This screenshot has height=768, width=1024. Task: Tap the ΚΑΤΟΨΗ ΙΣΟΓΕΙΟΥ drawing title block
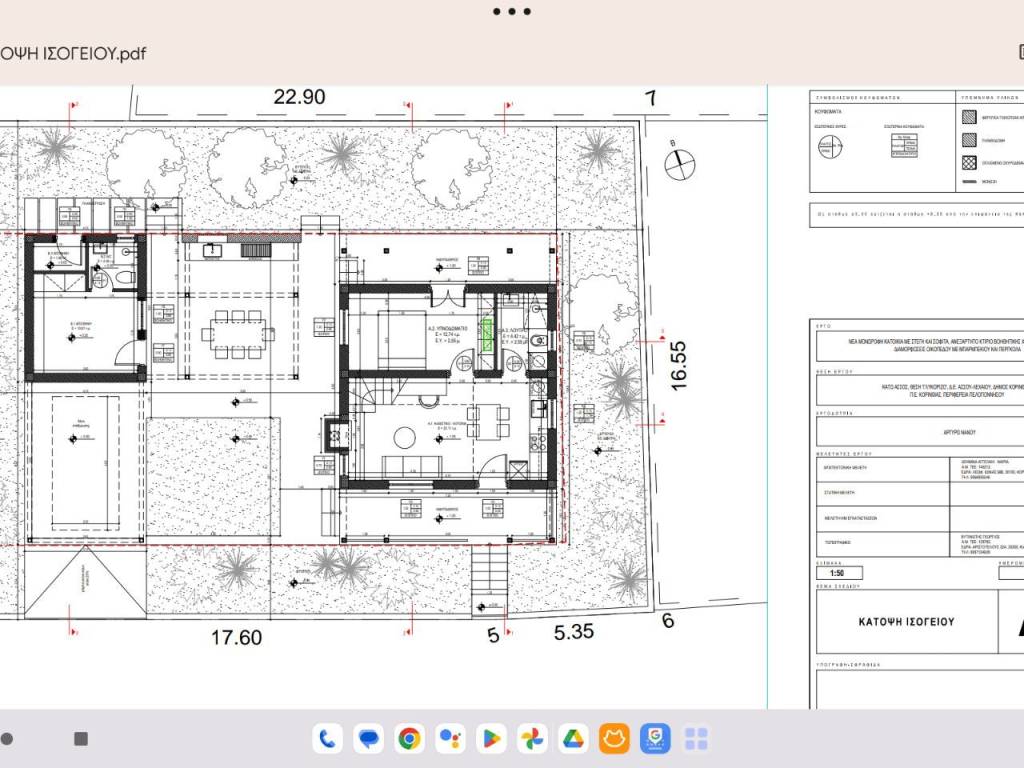(906, 622)
